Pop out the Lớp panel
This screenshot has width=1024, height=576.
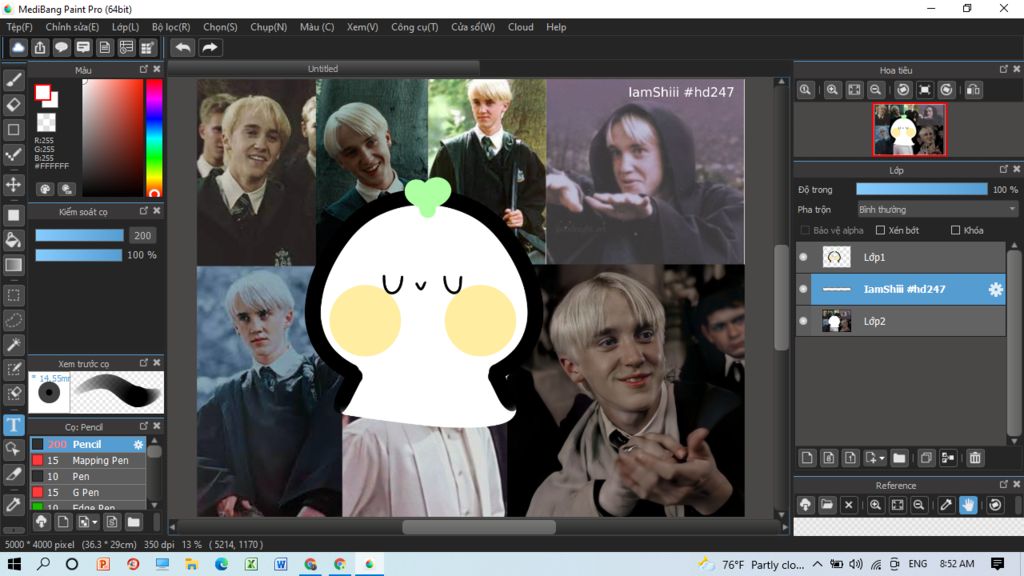[1004, 169]
